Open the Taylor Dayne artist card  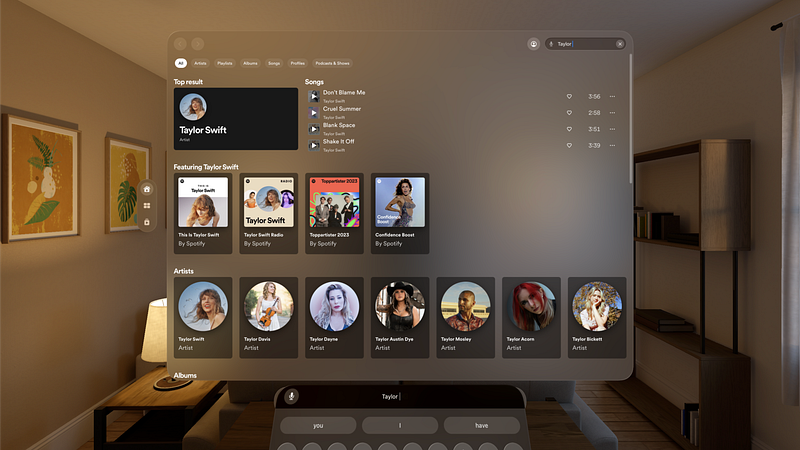click(x=334, y=317)
